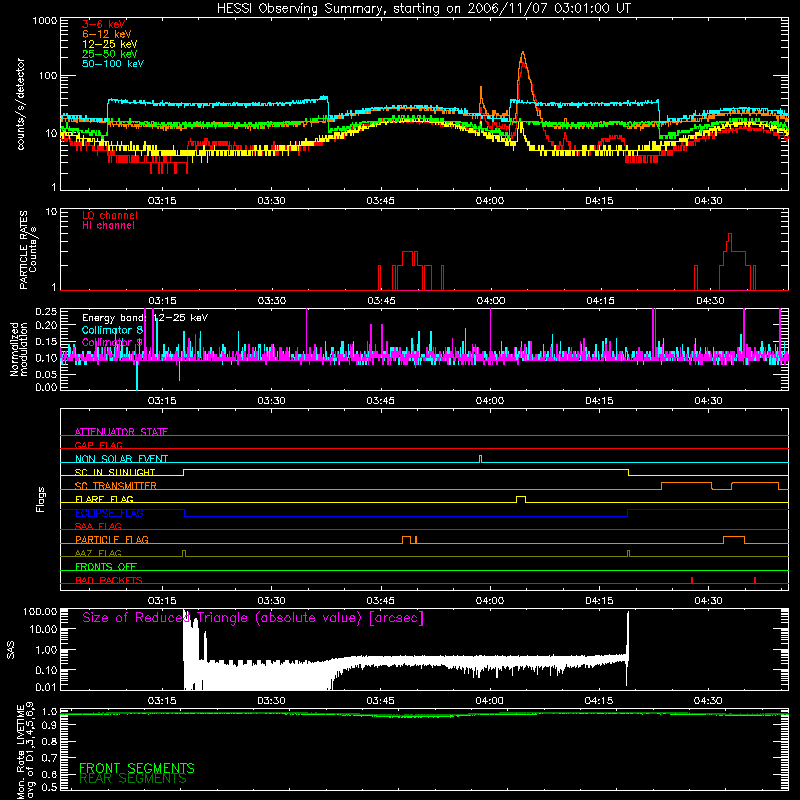Click the FLARE FLAG label

pos(104,499)
